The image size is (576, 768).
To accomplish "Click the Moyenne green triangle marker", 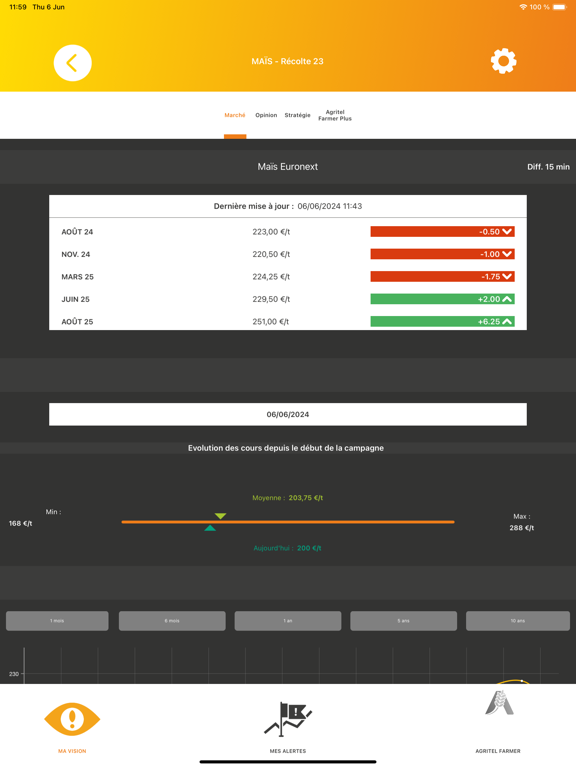I will [x=220, y=516].
